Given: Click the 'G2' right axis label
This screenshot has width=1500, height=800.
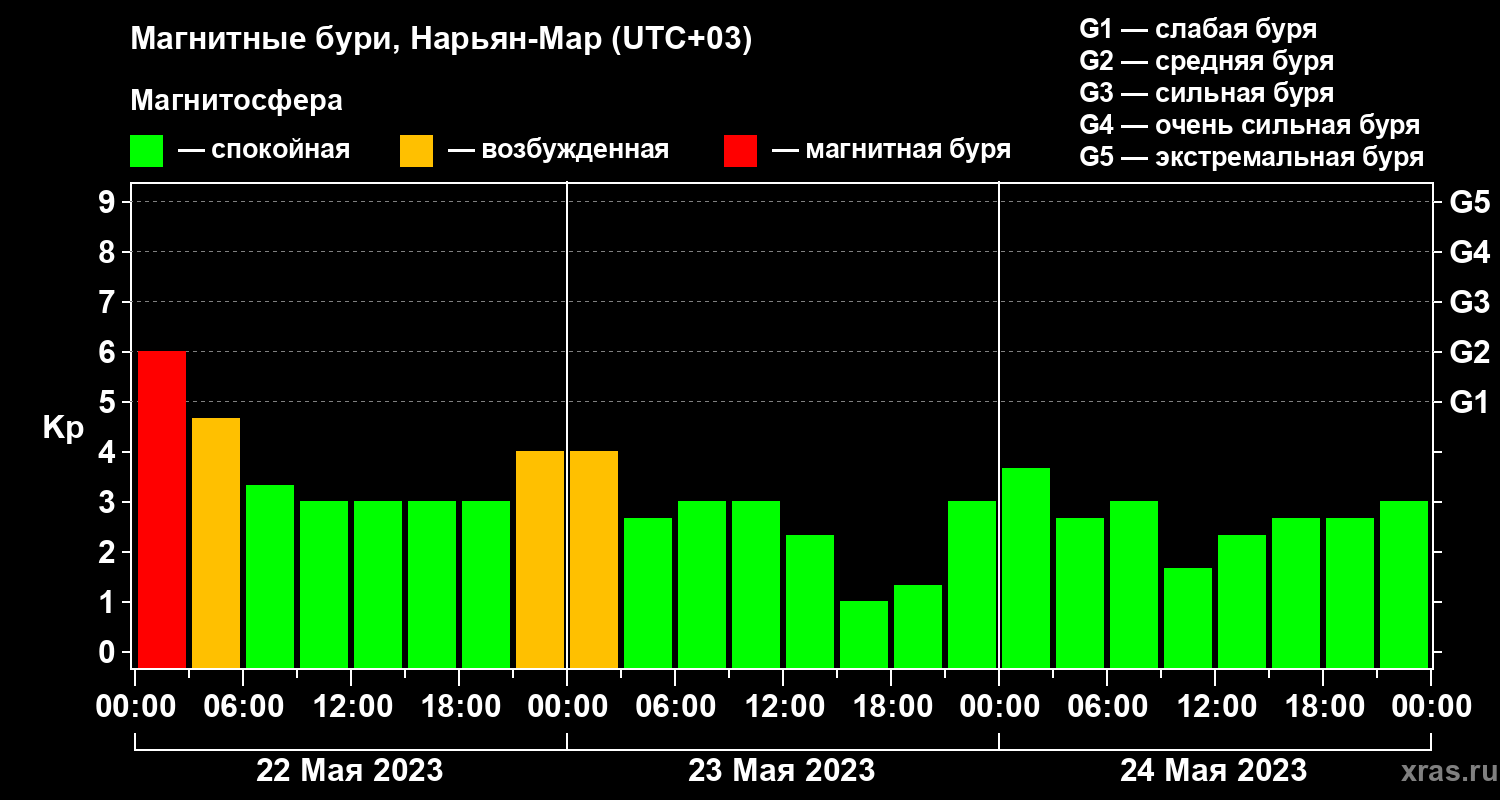Looking at the screenshot, I should click(1469, 352).
